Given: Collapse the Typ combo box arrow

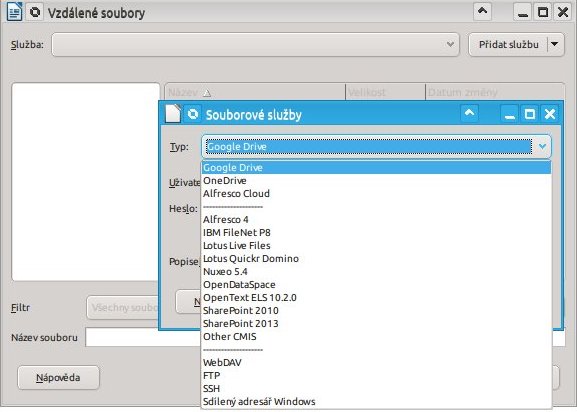Looking at the screenshot, I should coord(542,146).
